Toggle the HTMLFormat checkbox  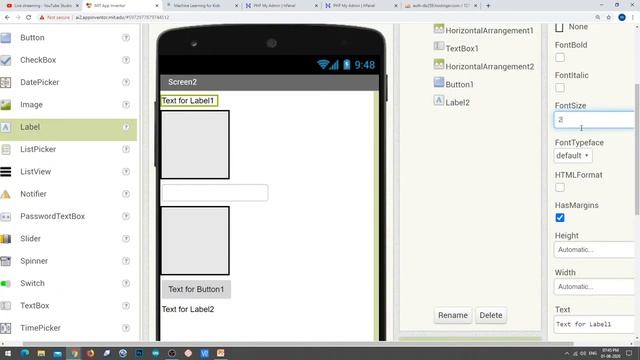tap(560, 187)
